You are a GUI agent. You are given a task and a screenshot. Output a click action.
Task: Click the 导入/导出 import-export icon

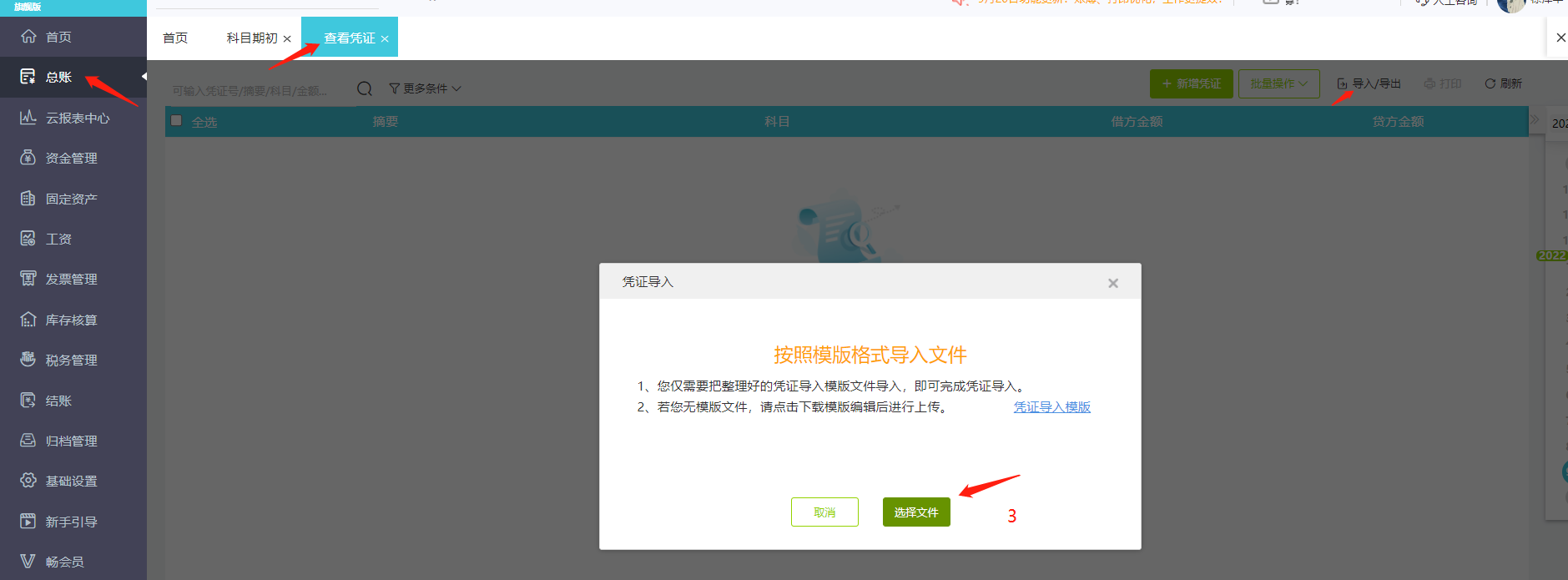click(1342, 83)
